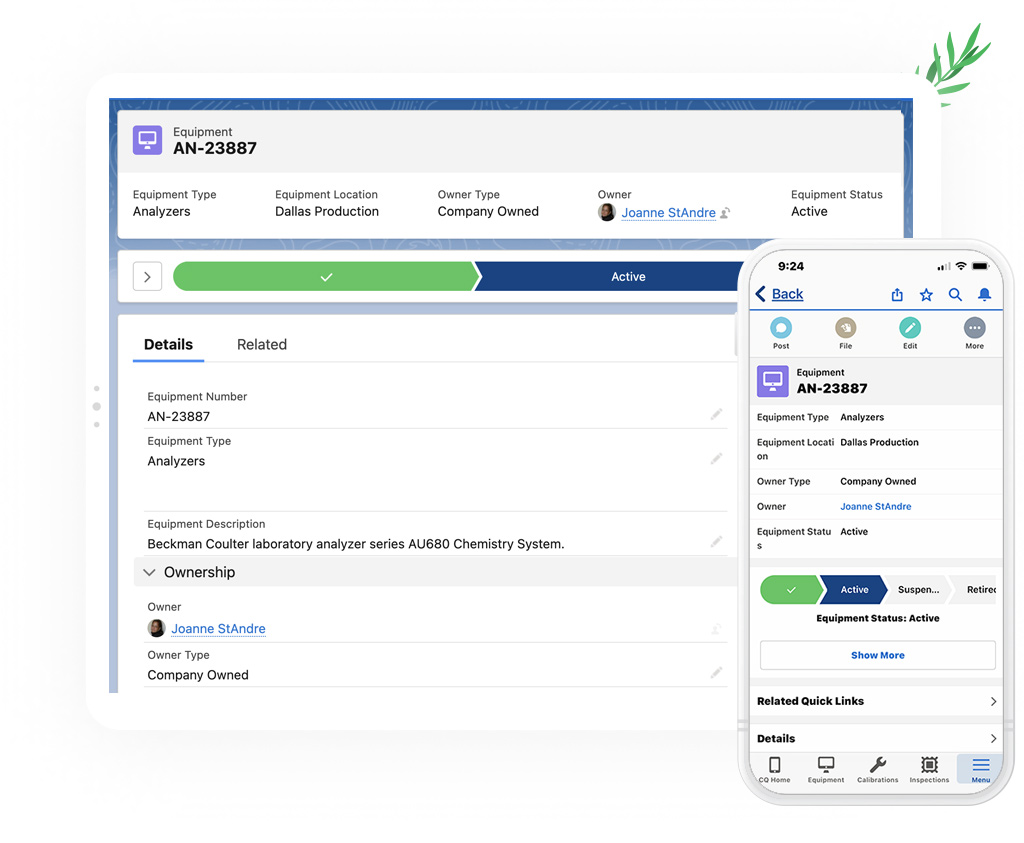The image size is (1024, 843).
Task: Tap the Edit pencil icon on mobile
Action: click(909, 328)
